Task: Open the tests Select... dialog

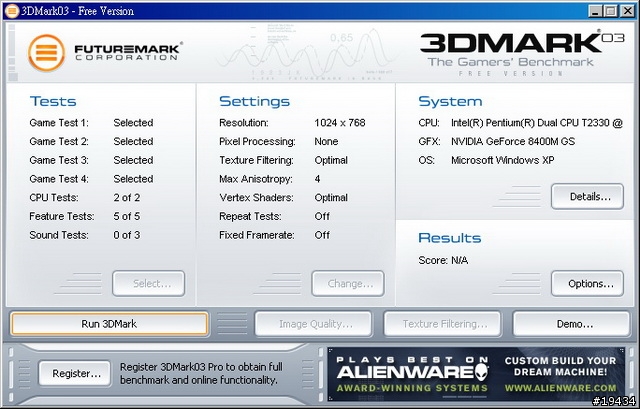Action: (x=149, y=283)
